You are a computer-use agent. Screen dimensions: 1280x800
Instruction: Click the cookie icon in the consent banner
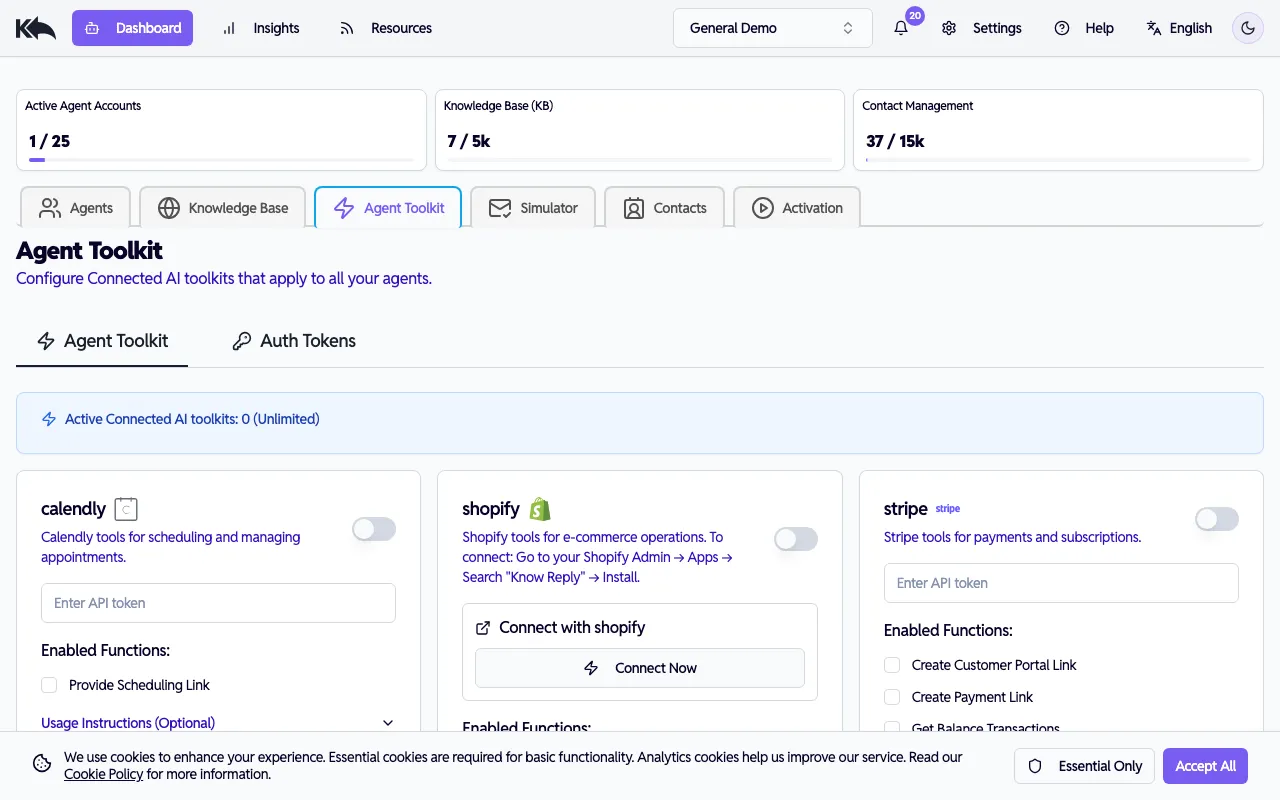(41, 763)
